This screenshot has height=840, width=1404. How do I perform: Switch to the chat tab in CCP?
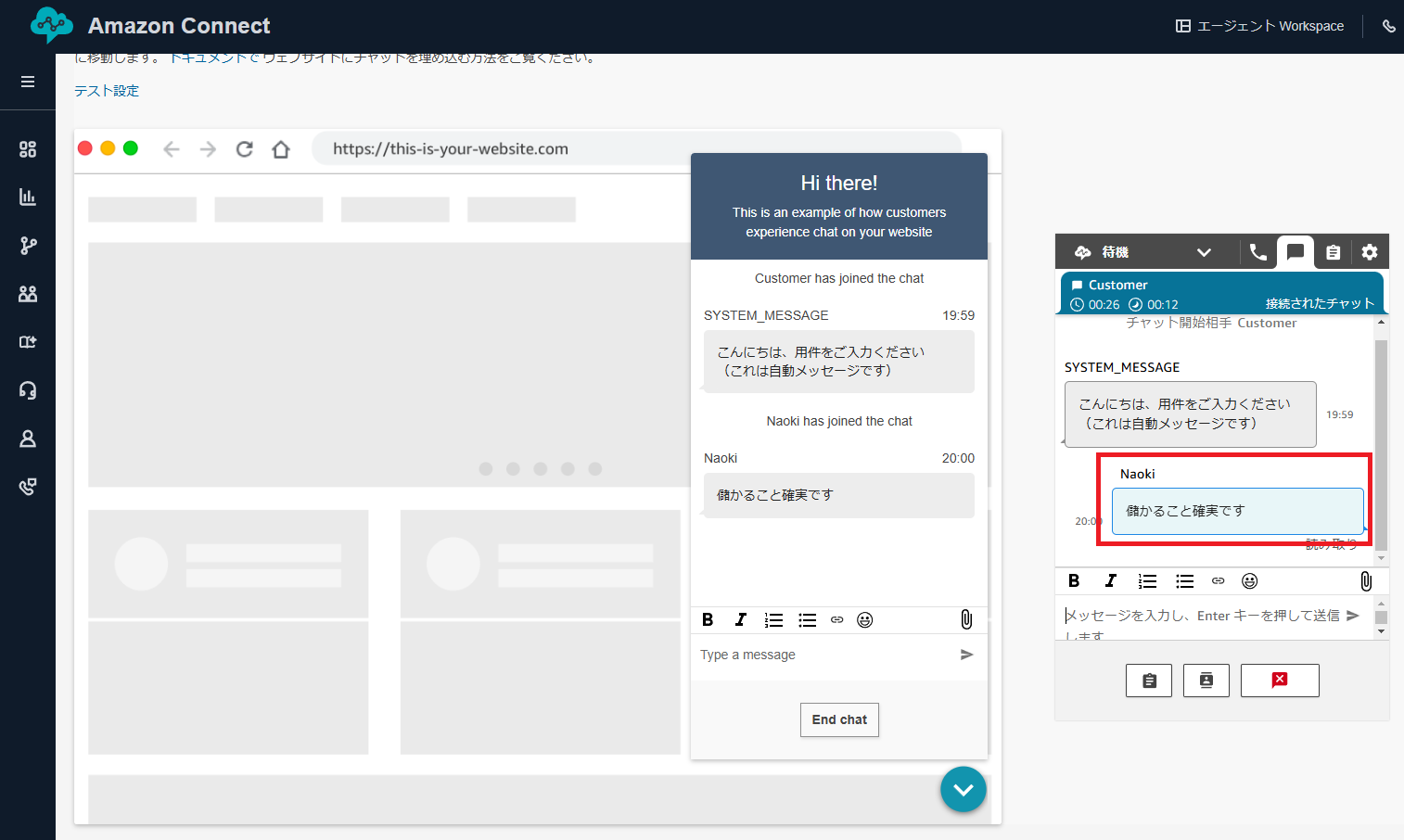(1296, 252)
